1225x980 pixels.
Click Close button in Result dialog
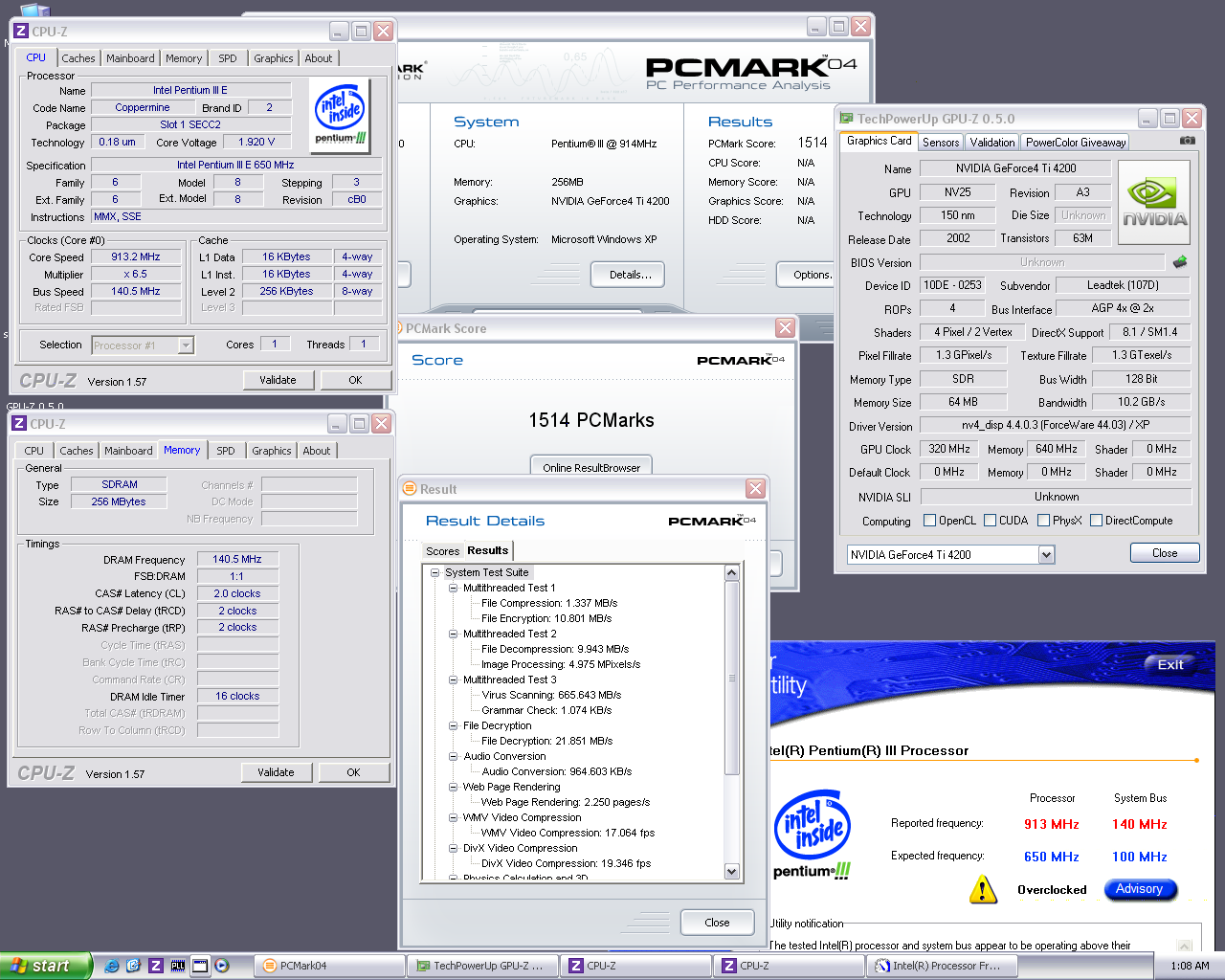tap(717, 923)
